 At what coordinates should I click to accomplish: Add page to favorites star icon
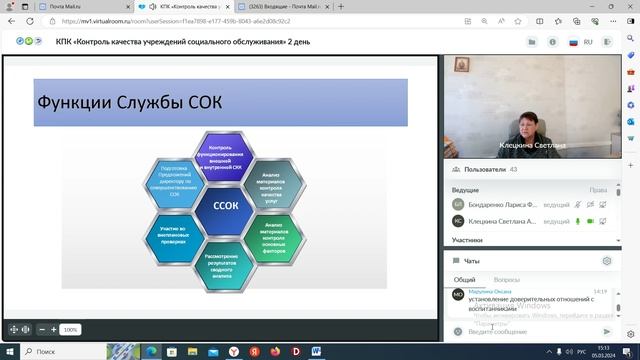point(518,21)
